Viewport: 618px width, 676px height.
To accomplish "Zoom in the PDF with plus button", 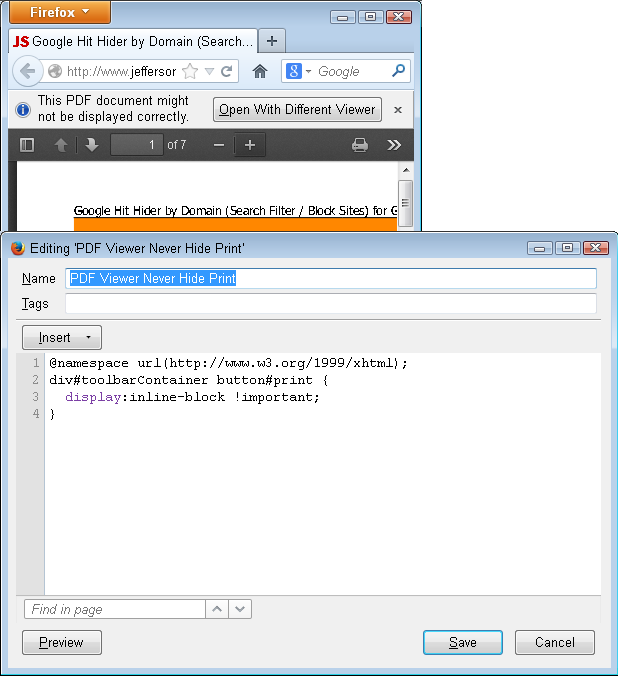I will click(x=250, y=145).
